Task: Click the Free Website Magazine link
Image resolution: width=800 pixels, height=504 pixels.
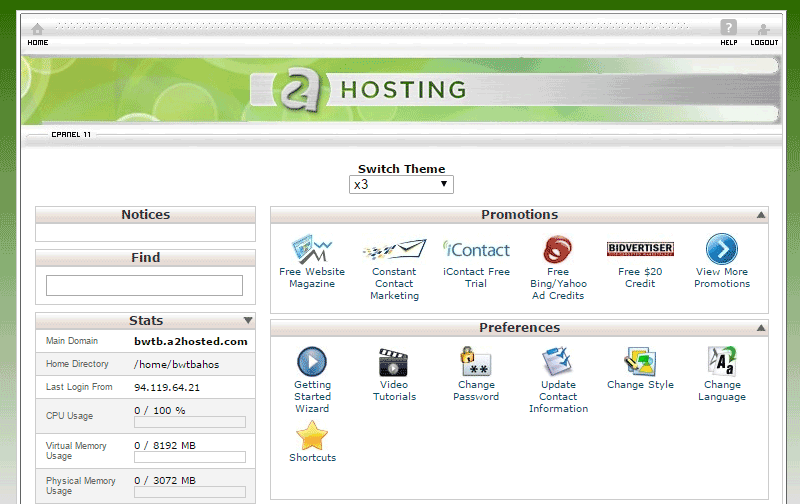Action: point(312,278)
